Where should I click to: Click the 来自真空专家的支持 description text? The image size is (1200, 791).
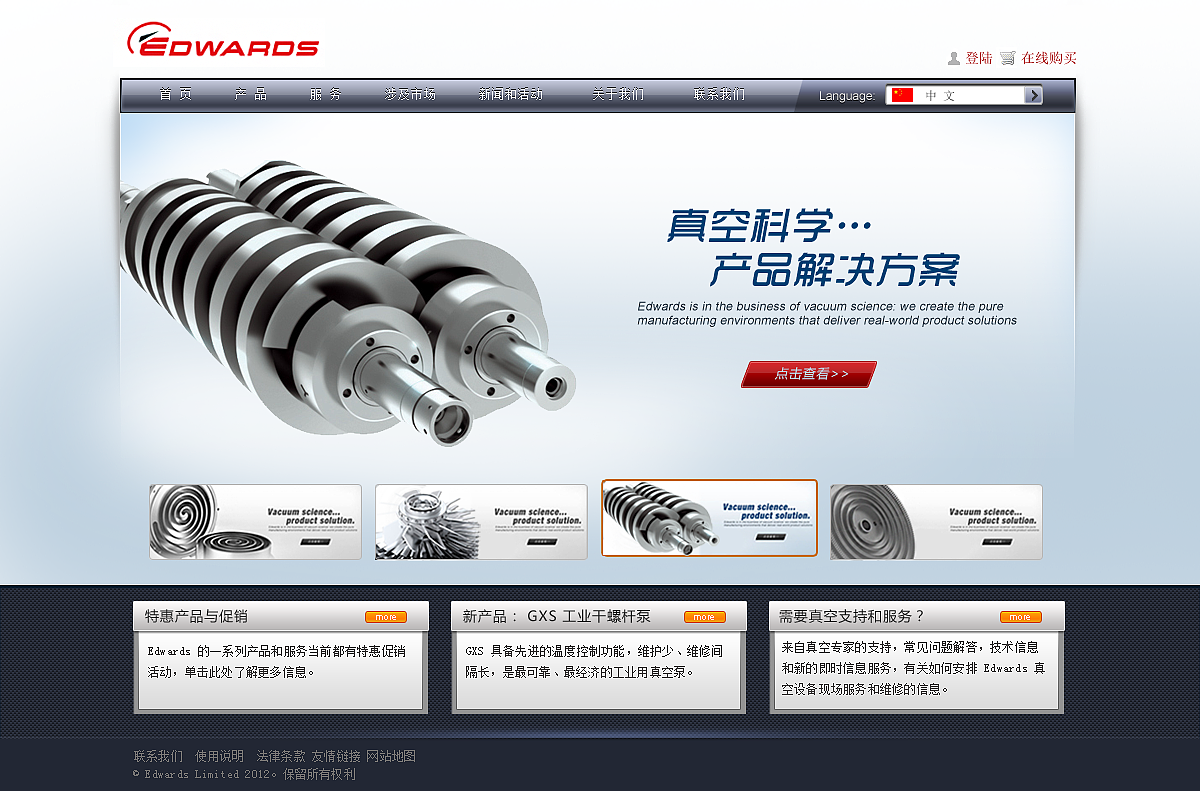point(913,668)
